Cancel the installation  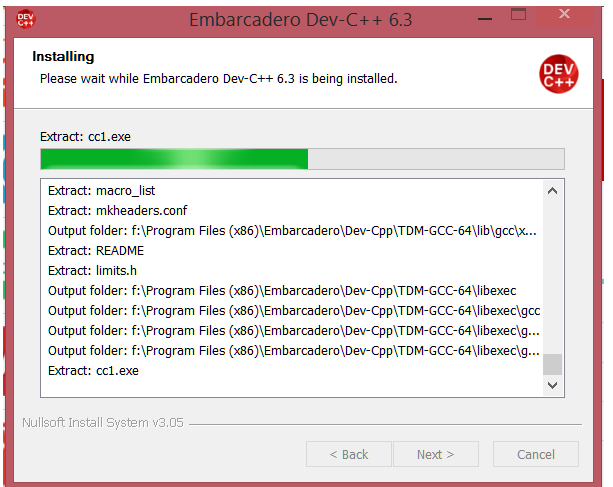536,454
